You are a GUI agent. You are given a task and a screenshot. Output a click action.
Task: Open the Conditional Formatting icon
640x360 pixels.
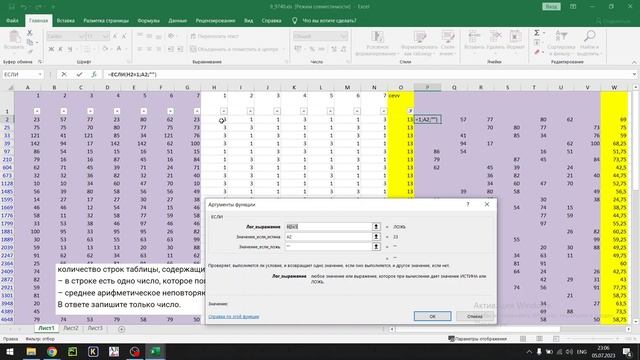tap(377, 37)
